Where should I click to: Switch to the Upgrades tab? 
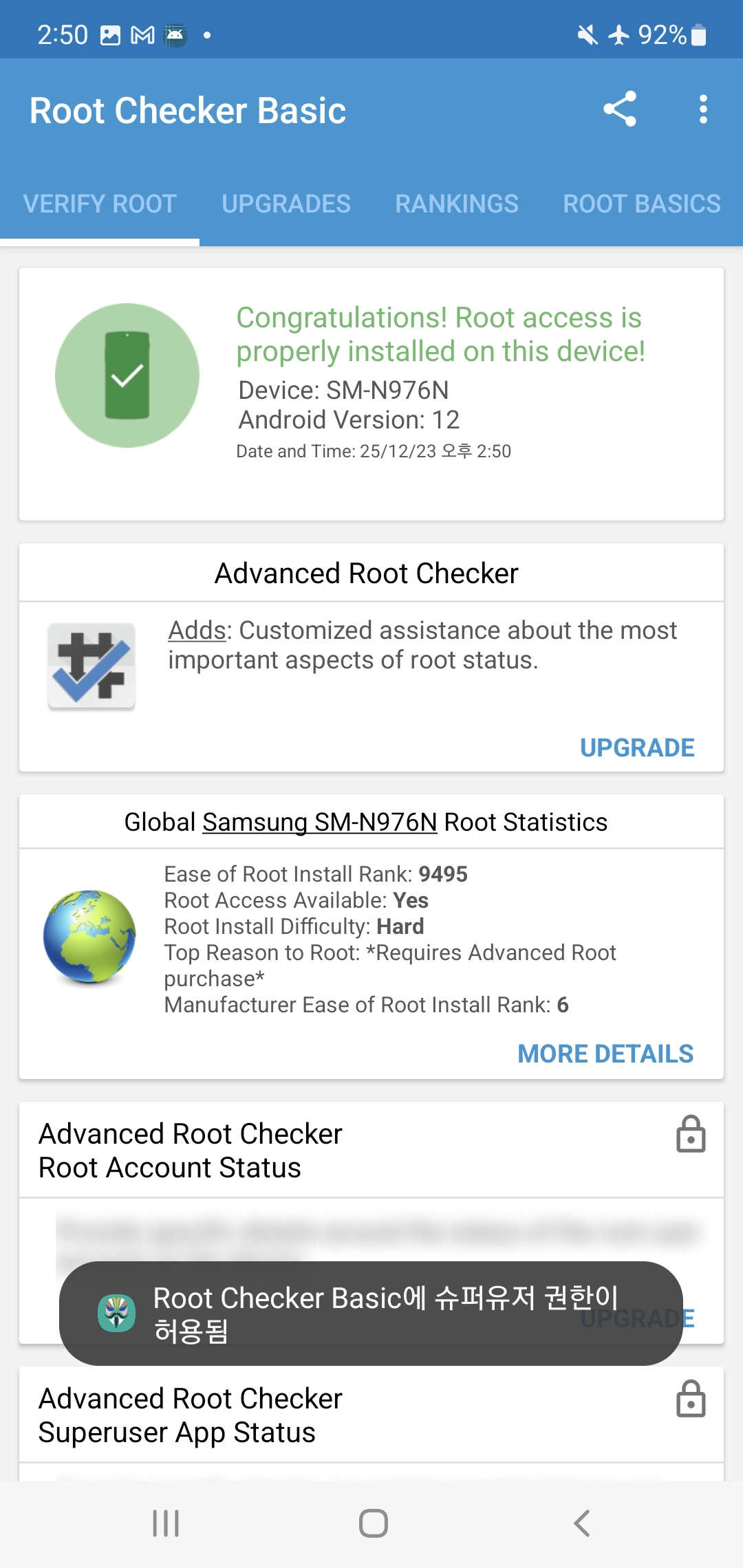click(x=286, y=204)
